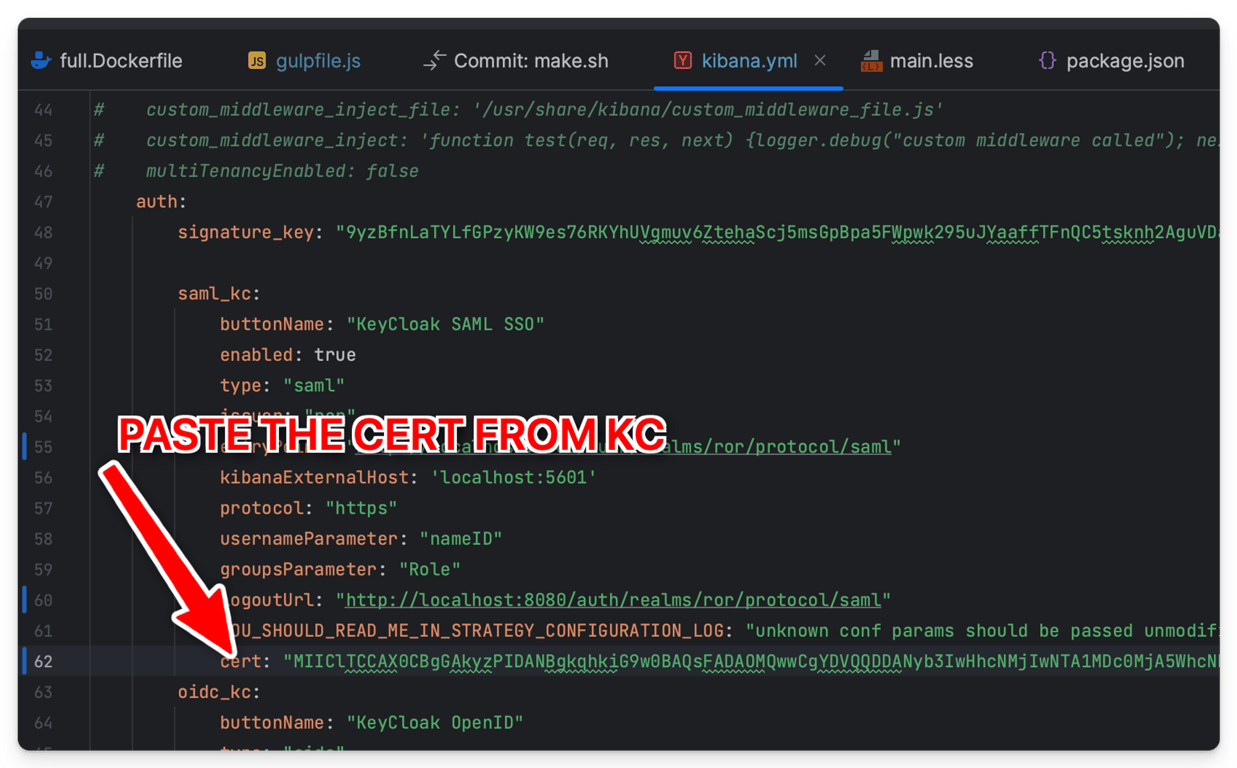This screenshot has width=1237, height=768.
Task: Click the "KeyCloak SAML SSO" value
Action: point(445,324)
